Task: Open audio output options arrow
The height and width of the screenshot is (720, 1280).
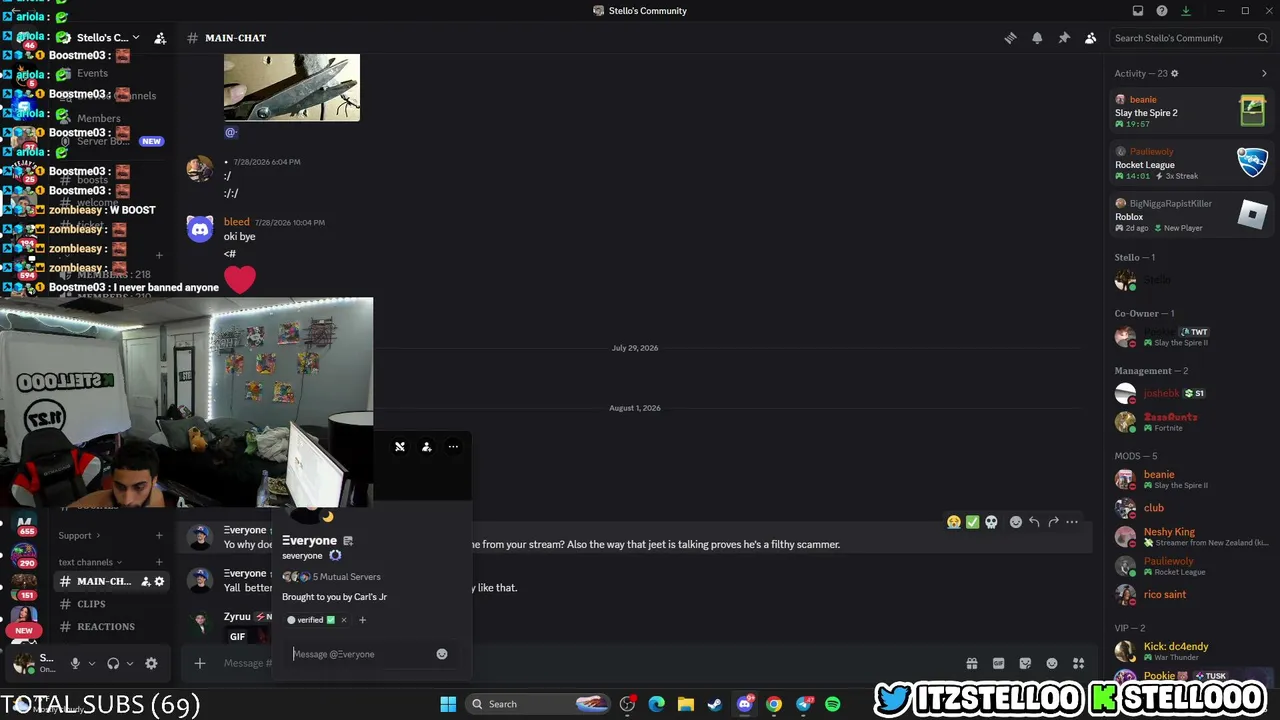Action: [130, 663]
